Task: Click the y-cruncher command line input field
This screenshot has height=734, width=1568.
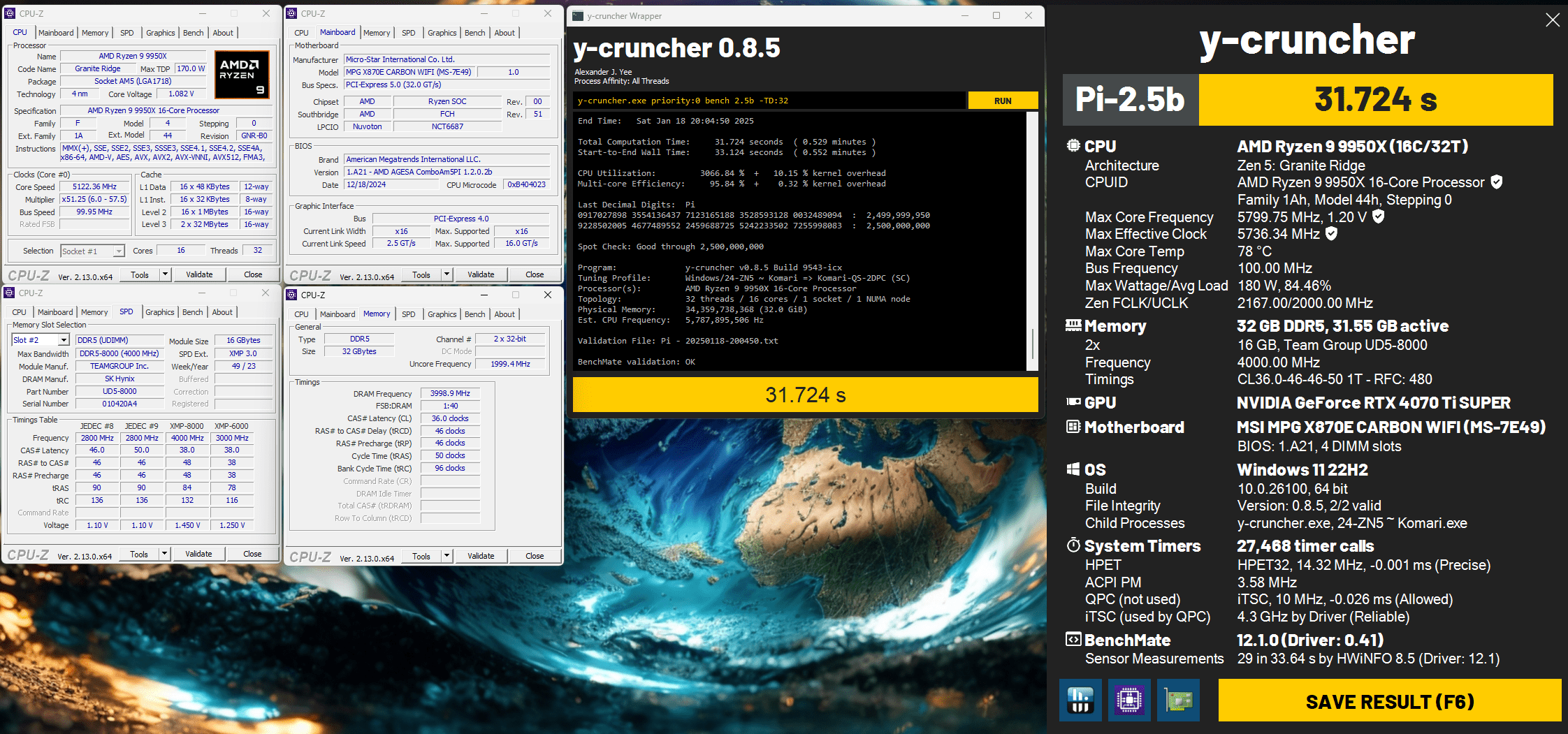Action: click(769, 101)
